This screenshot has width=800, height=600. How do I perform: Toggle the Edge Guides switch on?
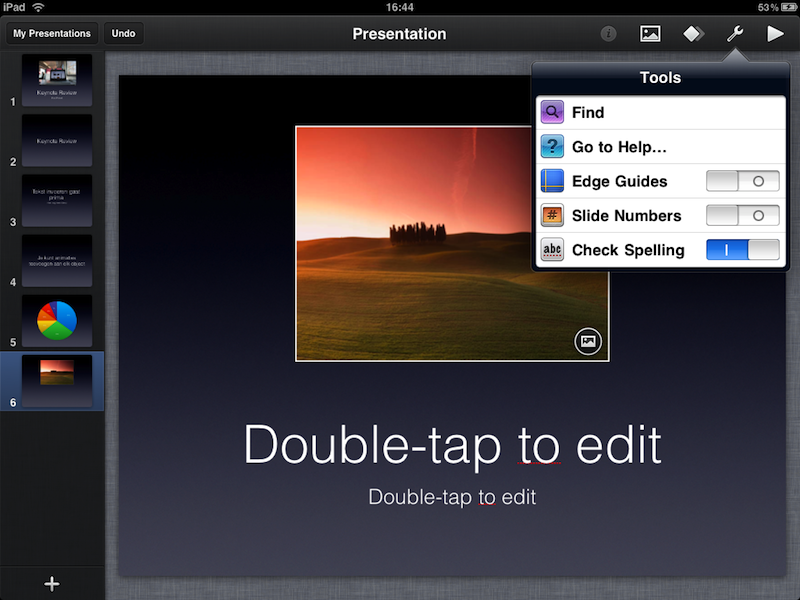coord(742,181)
